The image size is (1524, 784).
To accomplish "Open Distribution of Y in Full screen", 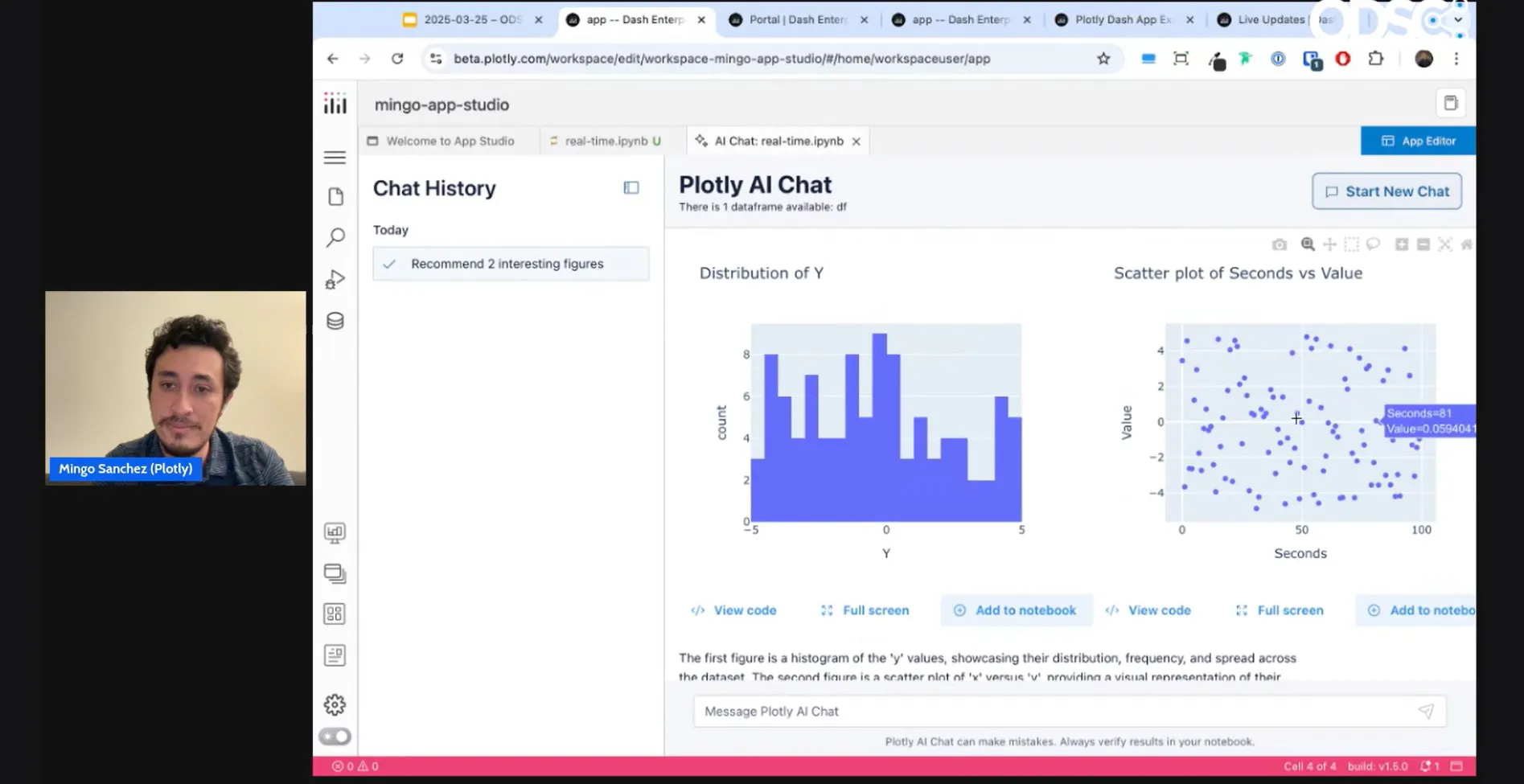I will (x=865, y=610).
